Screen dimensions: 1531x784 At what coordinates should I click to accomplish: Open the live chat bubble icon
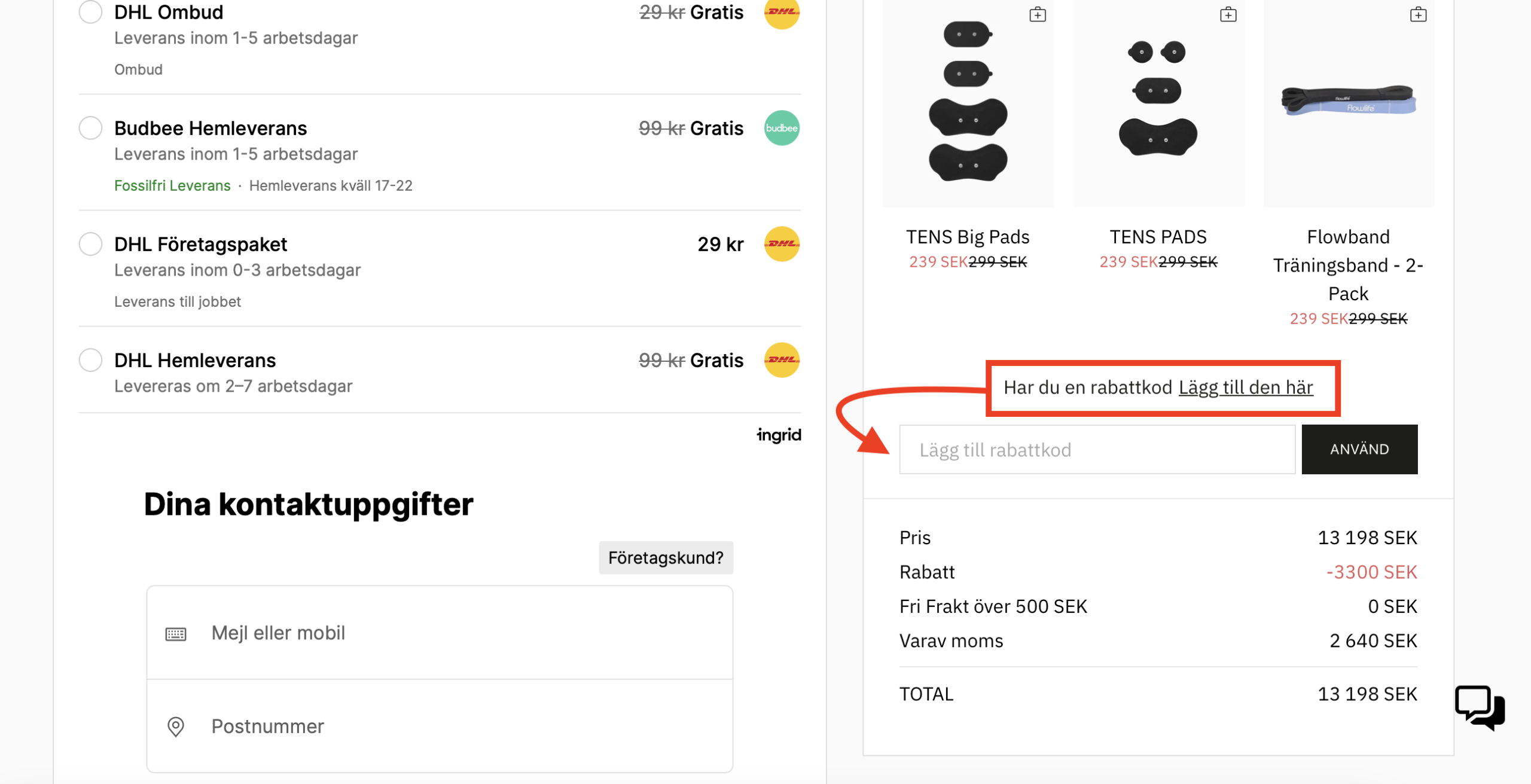coord(1479,706)
